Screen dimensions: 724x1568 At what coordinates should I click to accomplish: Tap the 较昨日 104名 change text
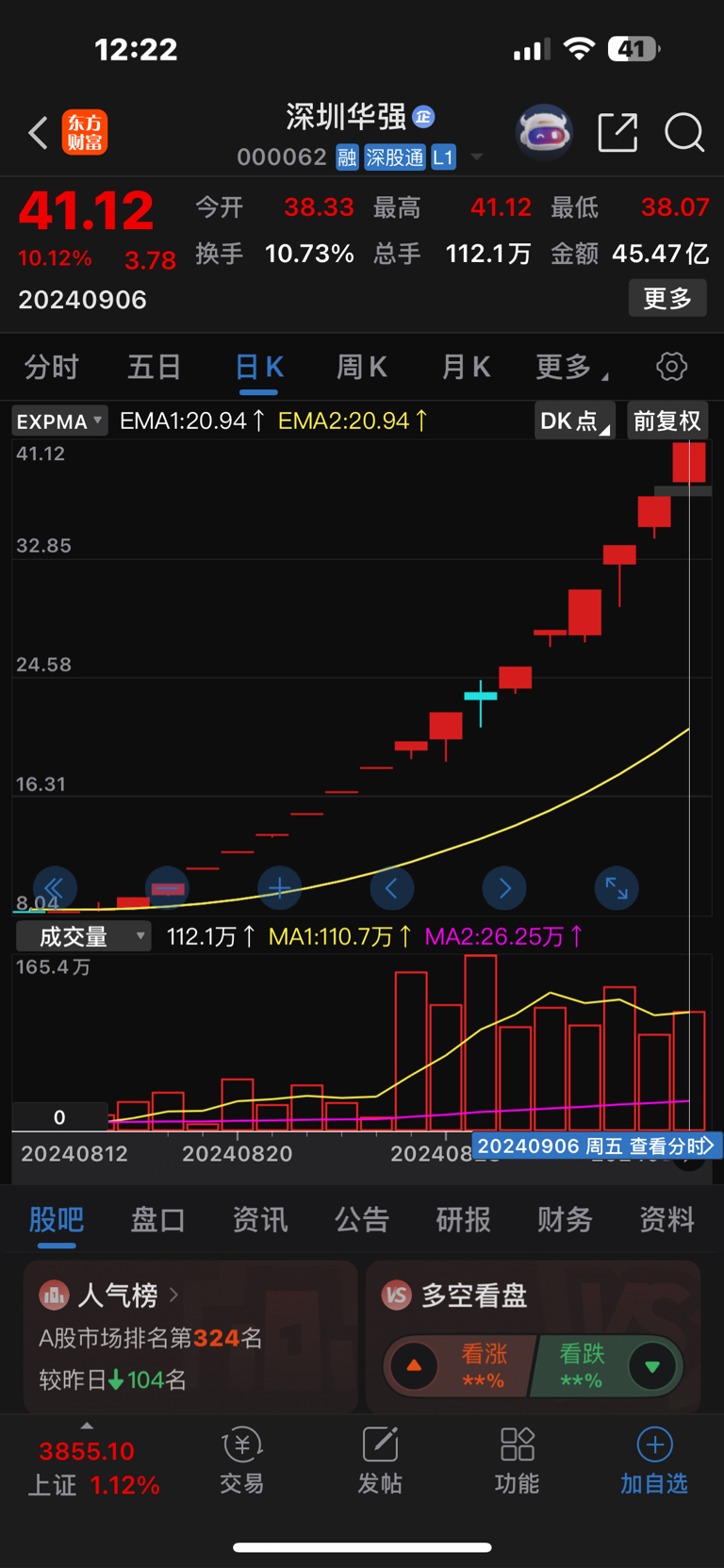pos(113,1380)
